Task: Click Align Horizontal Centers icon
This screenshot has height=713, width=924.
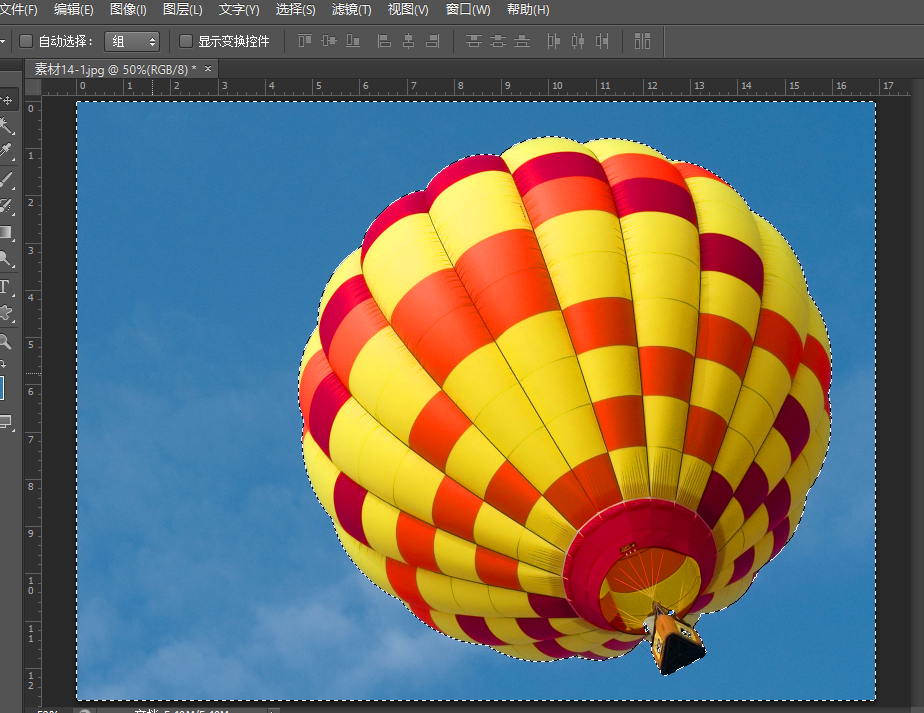Action: [x=408, y=41]
